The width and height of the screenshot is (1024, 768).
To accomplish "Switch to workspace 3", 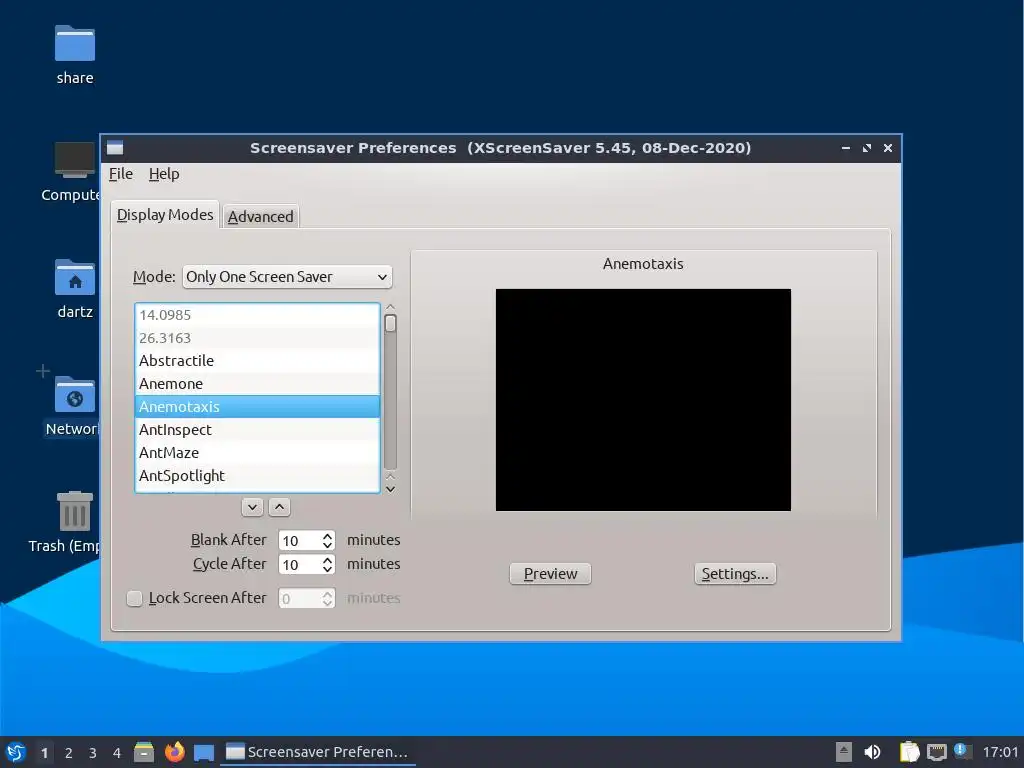I will [93, 753].
